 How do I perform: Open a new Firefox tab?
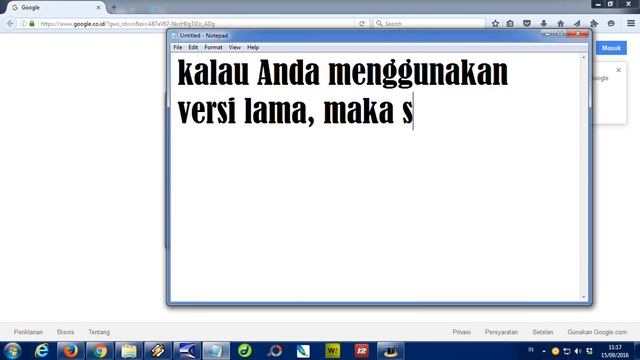(x=114, y=7)
